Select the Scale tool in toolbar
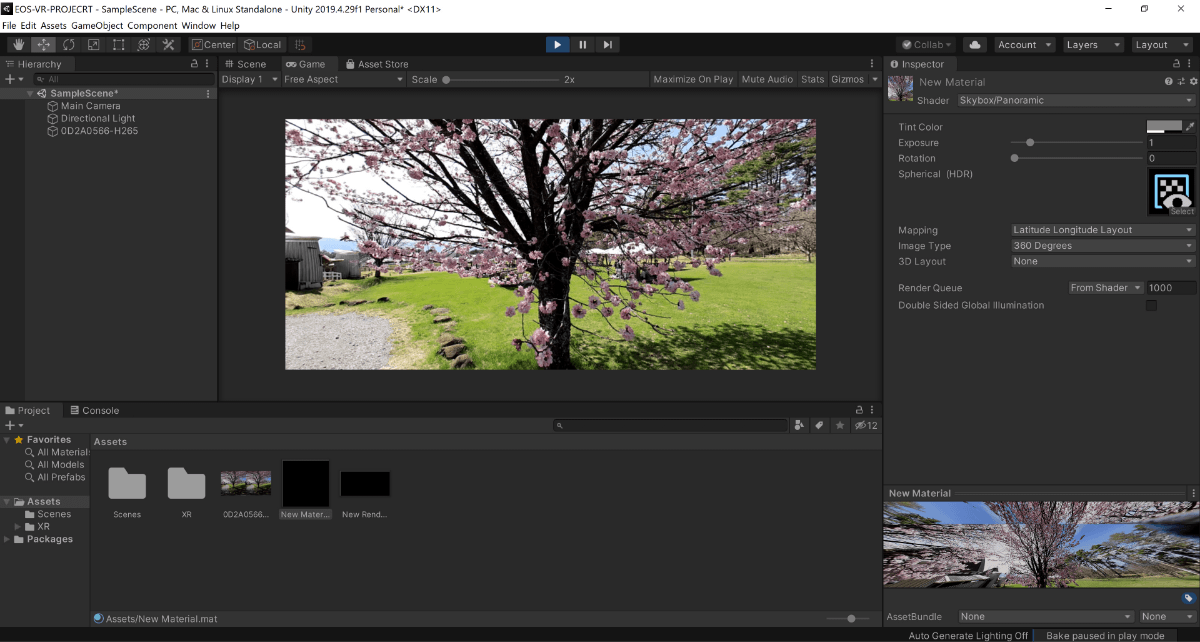This screenshot has height=642, width=1200. point(93,45)
